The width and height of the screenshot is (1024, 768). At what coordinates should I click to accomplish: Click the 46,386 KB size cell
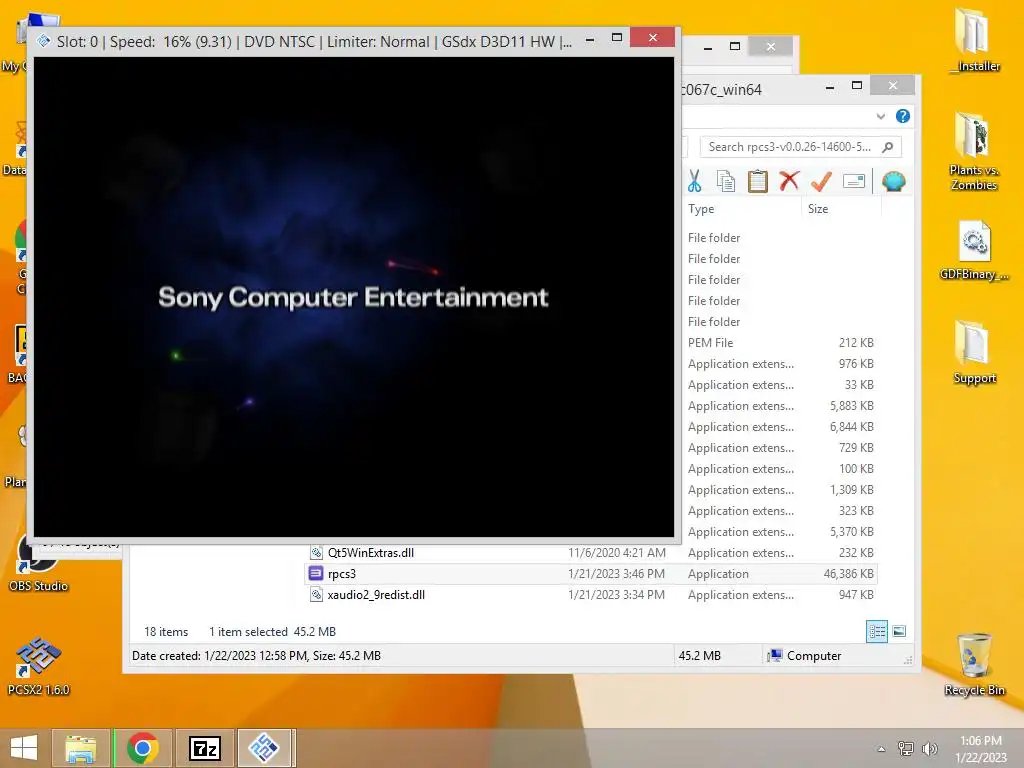pos(848,574)
